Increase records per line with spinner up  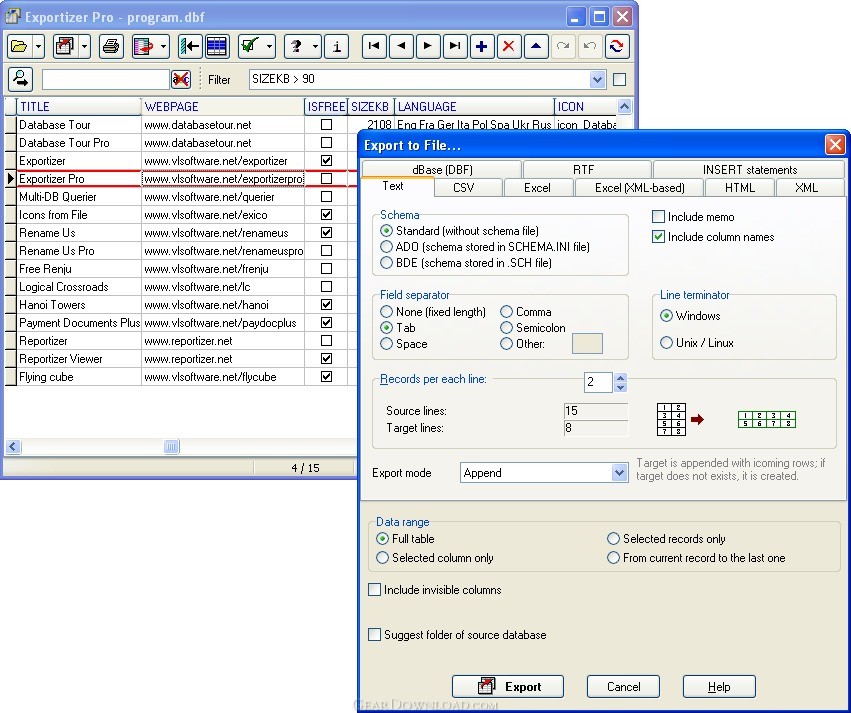(620, 377)
